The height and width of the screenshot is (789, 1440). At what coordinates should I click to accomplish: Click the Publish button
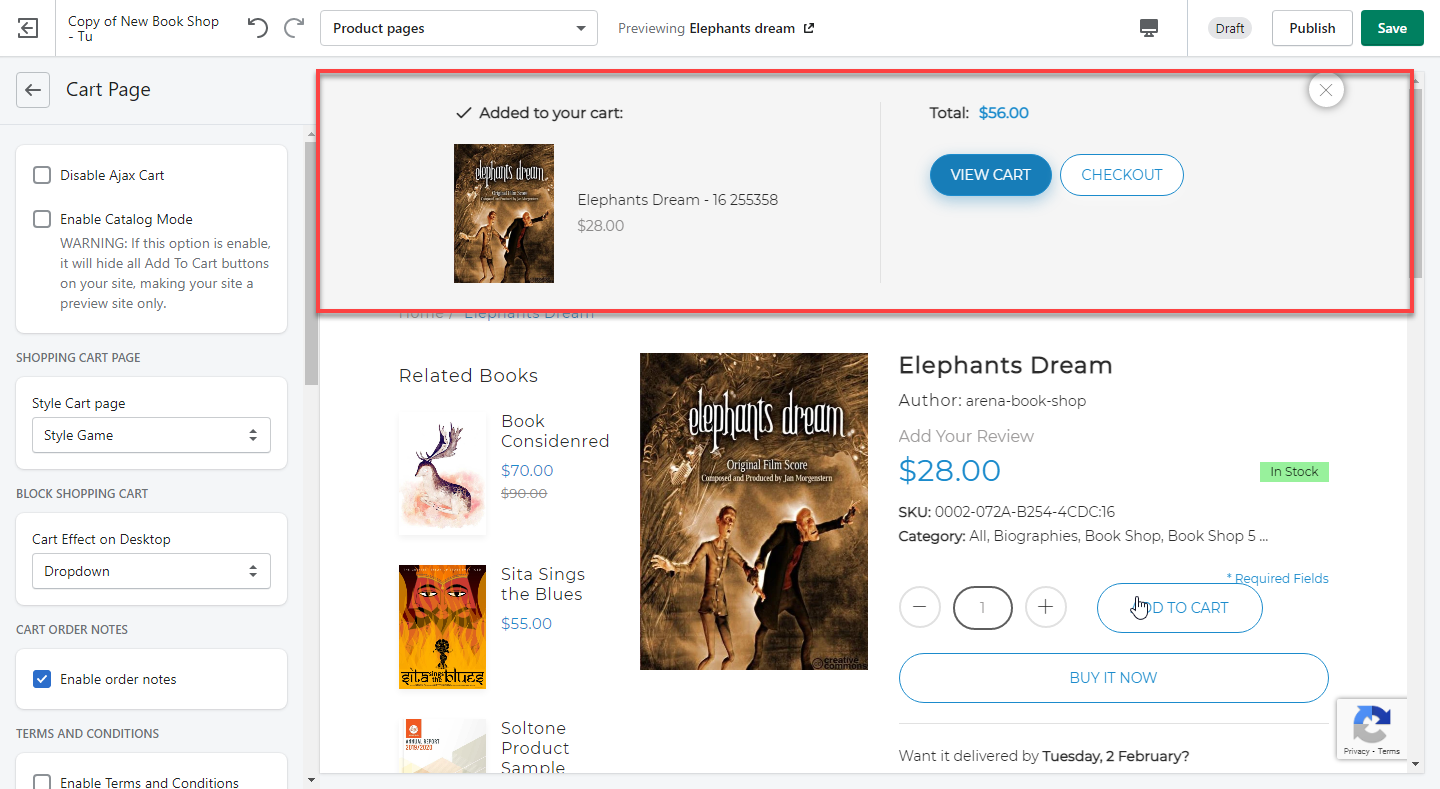tap(1312, 28)
